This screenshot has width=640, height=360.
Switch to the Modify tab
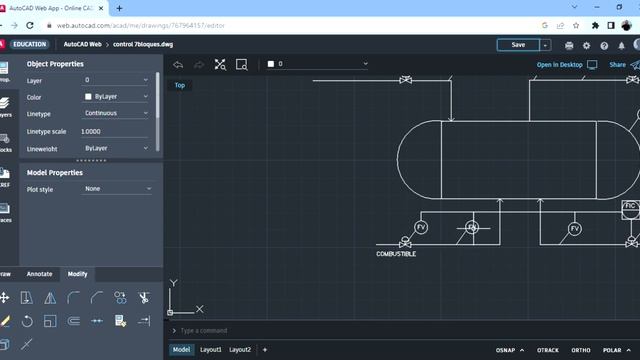point(77,274)
